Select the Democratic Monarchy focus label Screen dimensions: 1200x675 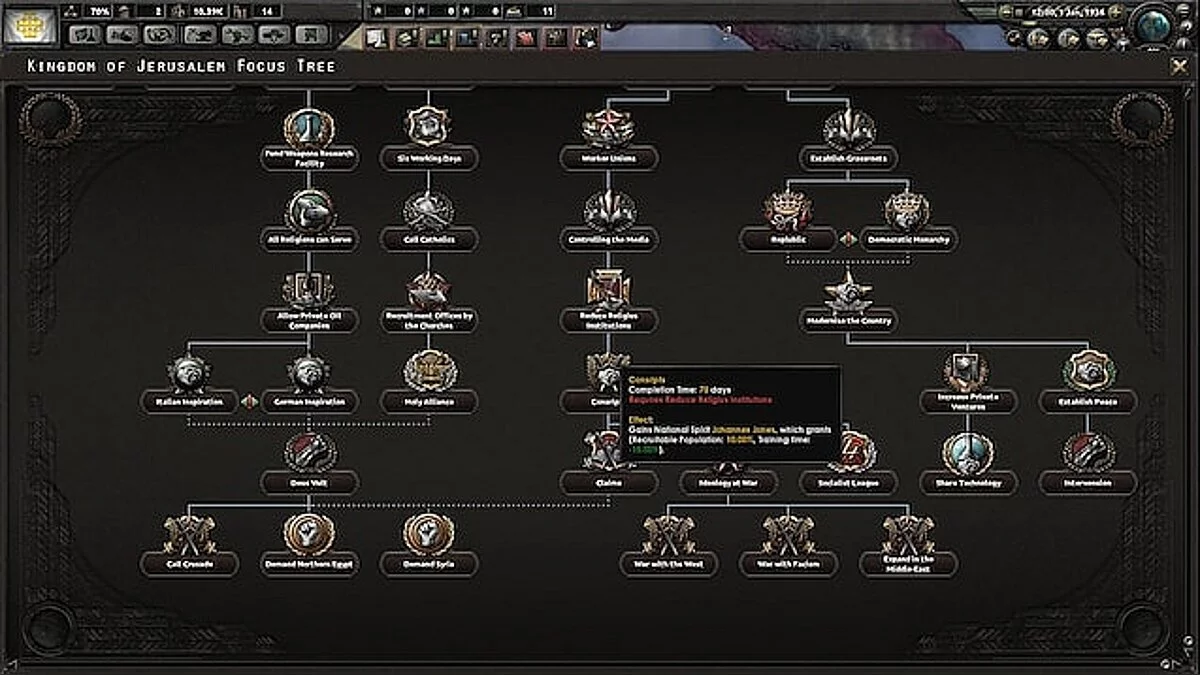(x=908, y=239)
